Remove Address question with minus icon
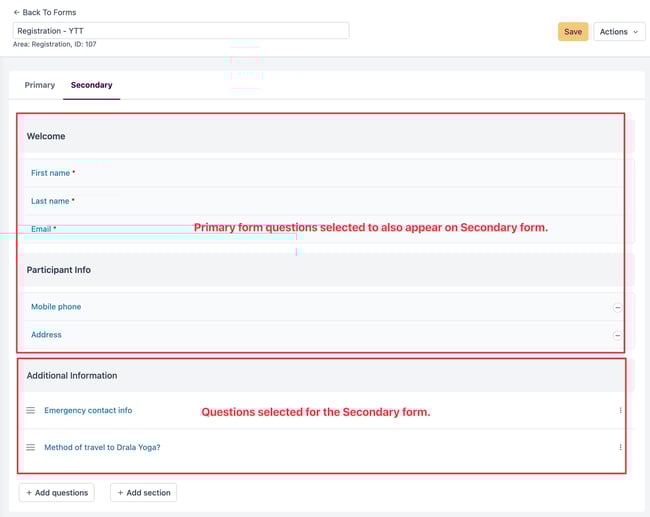Viewport: 650px width, 517px height. 617,335
